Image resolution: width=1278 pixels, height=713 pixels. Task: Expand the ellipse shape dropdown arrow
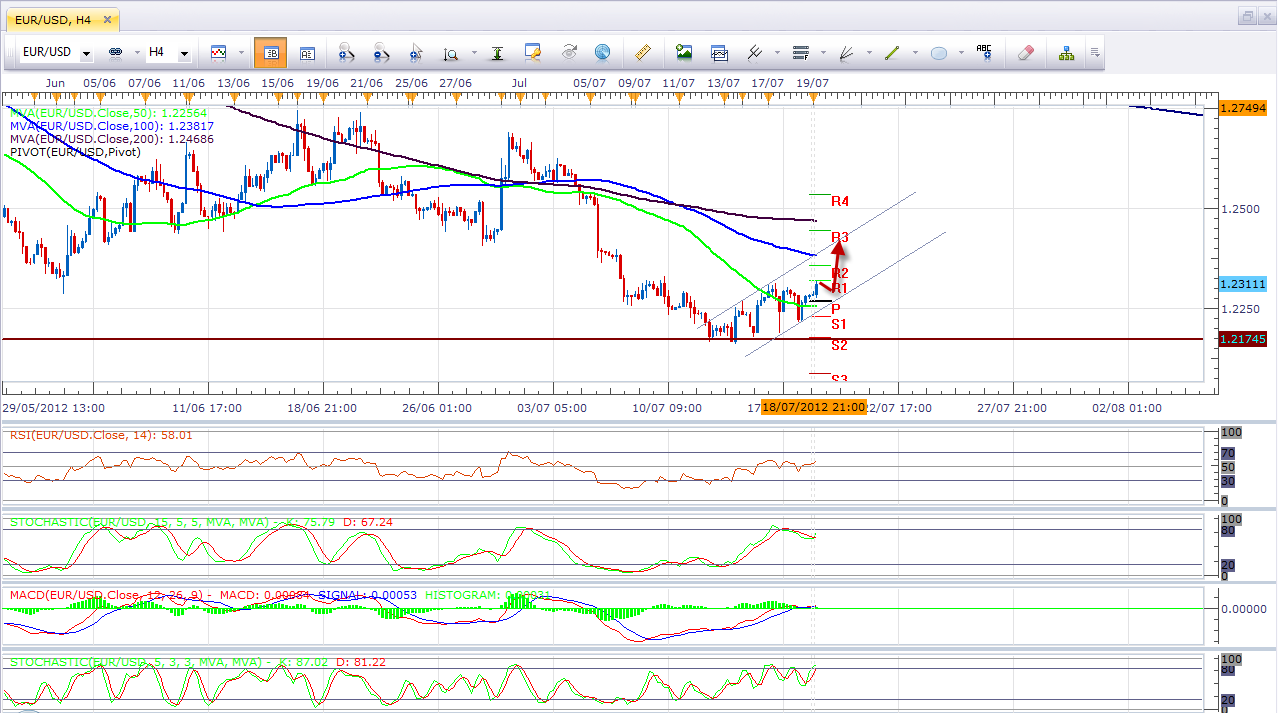tap(962, 53)
